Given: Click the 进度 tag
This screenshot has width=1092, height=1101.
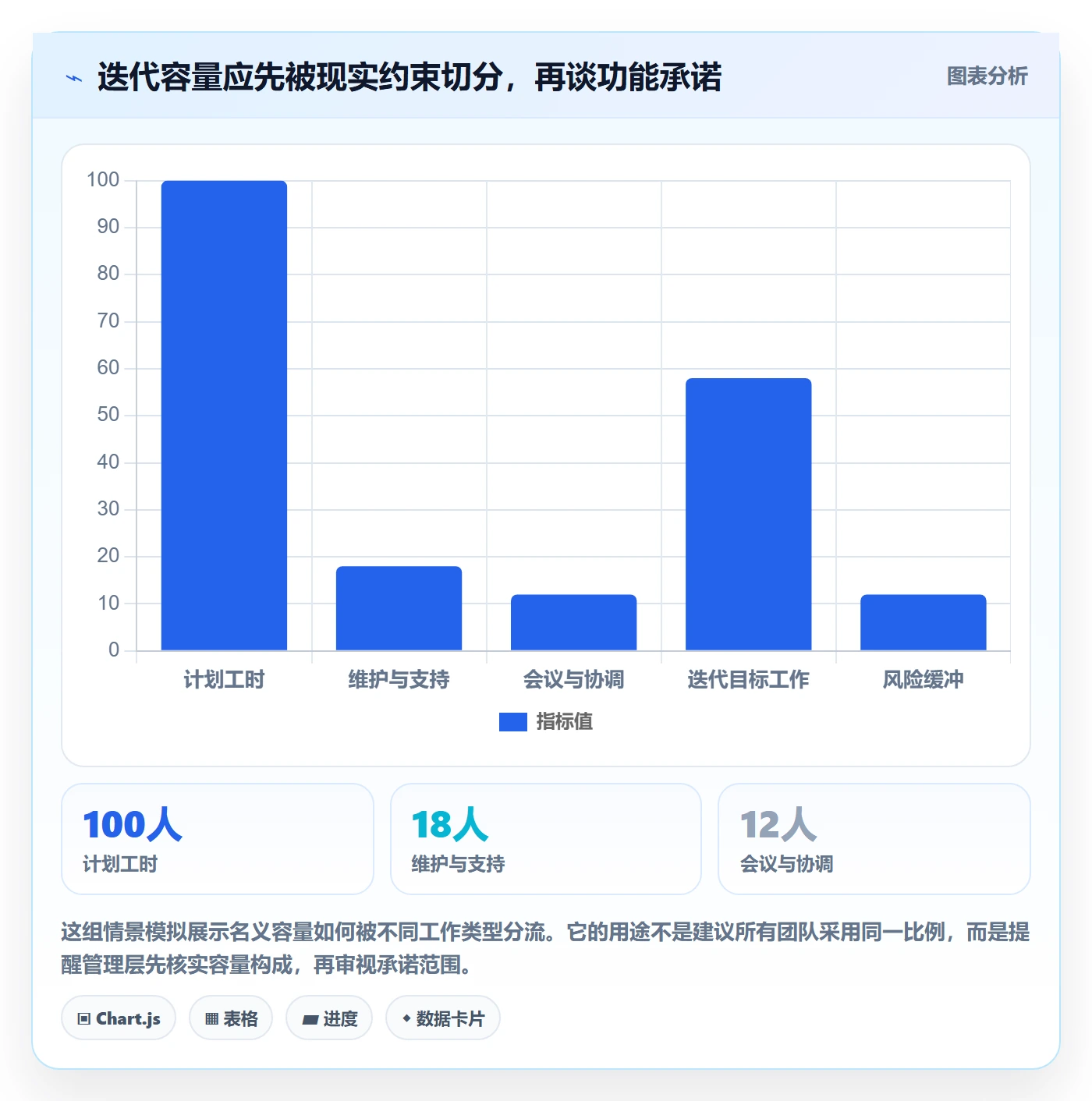Looking at the screenshot, I should (x=329, y=1018).
